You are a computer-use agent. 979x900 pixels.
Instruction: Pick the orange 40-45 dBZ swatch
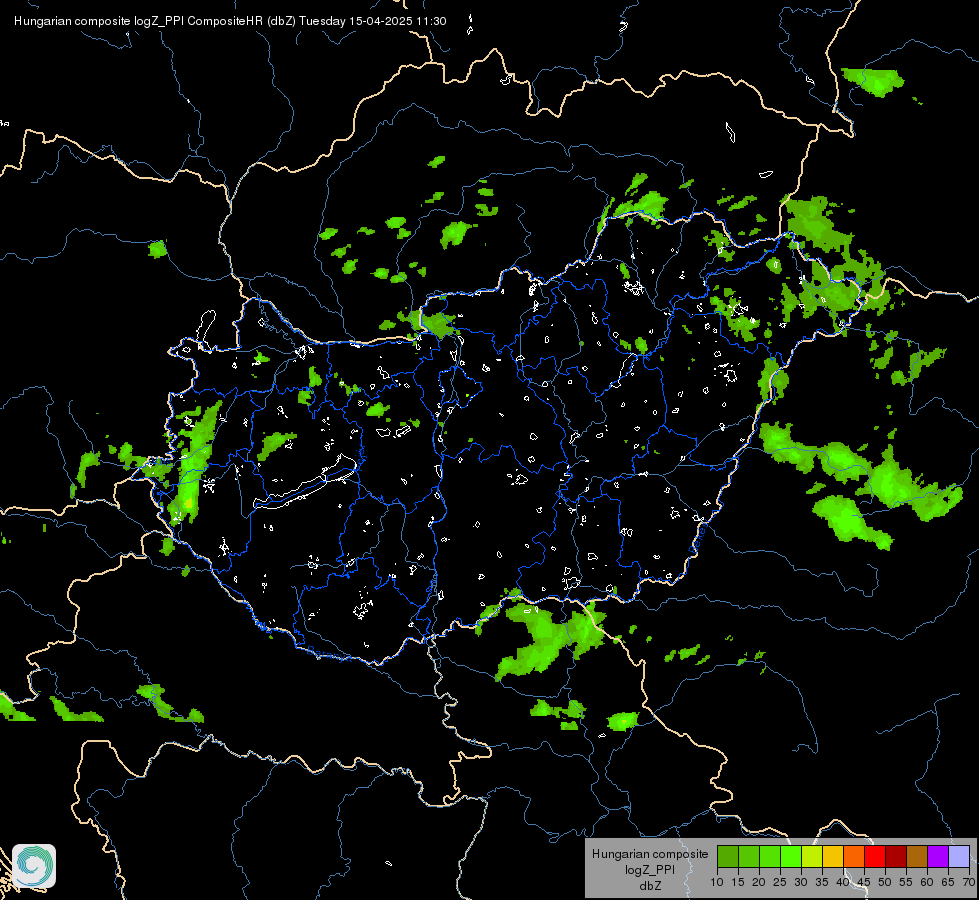pos(854,856)
